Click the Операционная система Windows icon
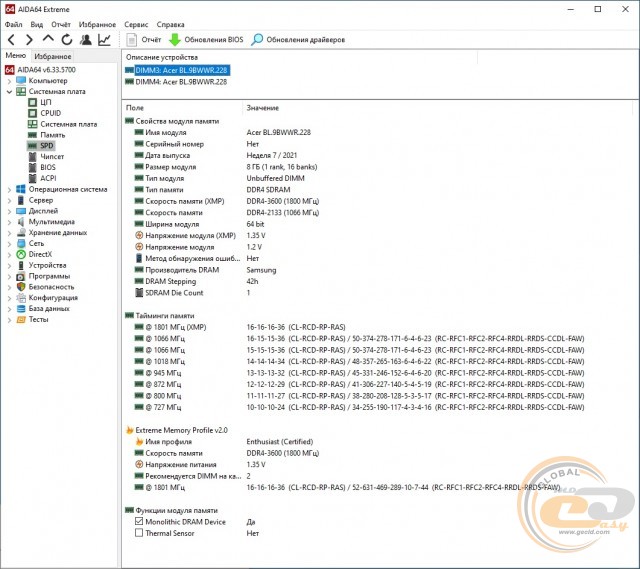Image resolution: width=640 pixels, height=569 pixels. (21, 189)
